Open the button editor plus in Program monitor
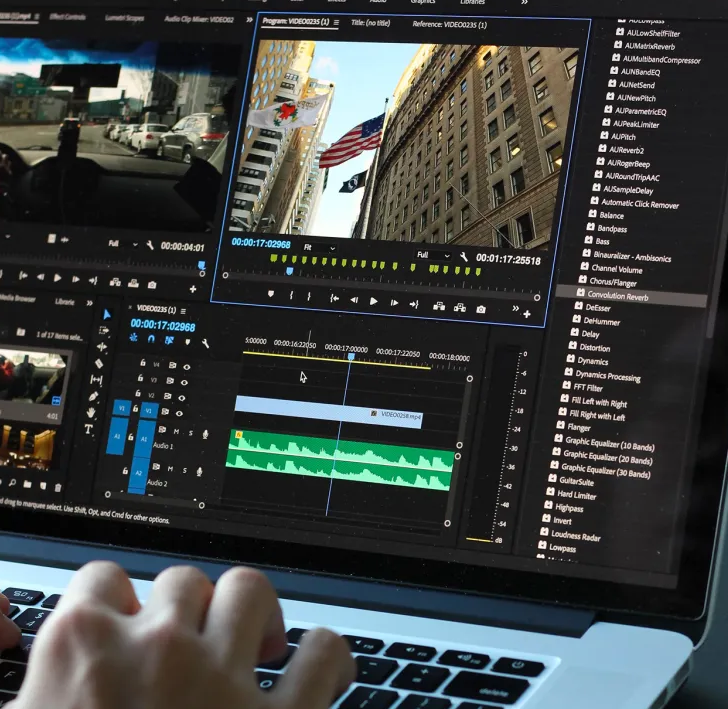This screenshot has height=709, width=728. pos(527,314)
